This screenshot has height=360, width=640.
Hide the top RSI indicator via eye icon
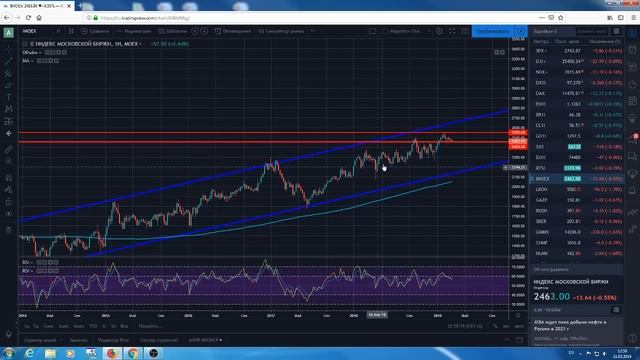point(40,262)
